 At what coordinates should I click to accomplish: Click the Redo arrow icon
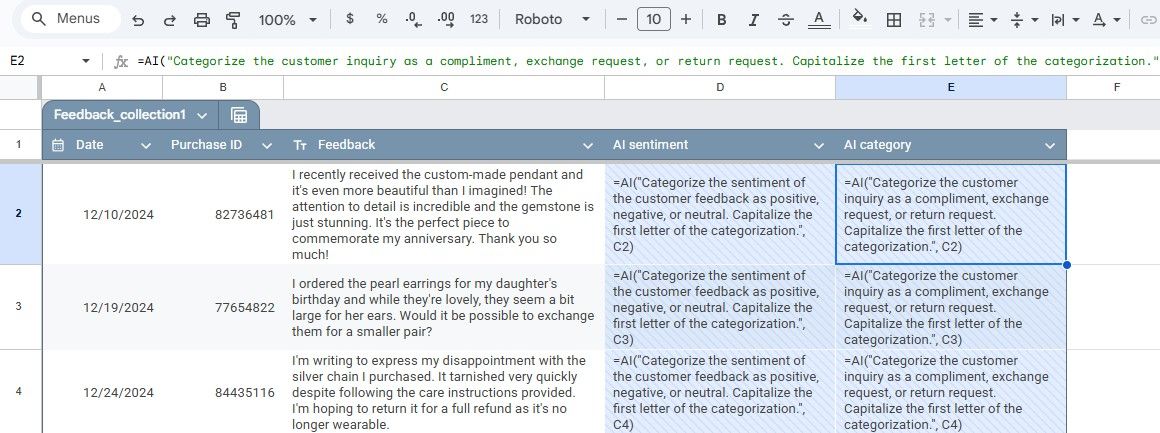point(169,20)
